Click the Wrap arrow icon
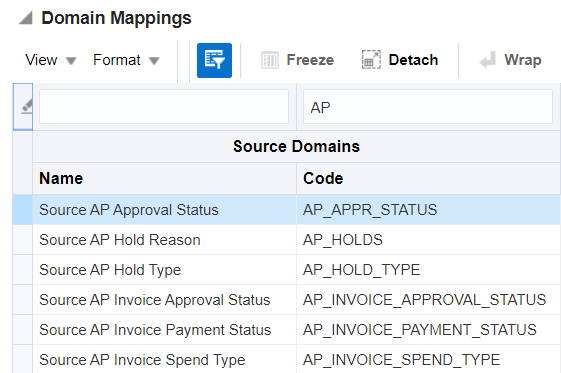The width and height of the screenshot is (561, 373). click(x=488, y=60)
